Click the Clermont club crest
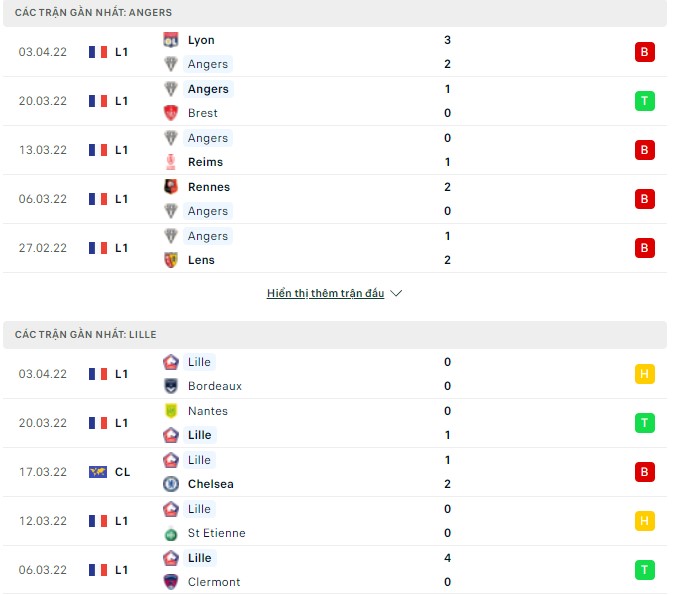Image resolution: width=676 pixels, height=595 pixels. pos(170,582)
